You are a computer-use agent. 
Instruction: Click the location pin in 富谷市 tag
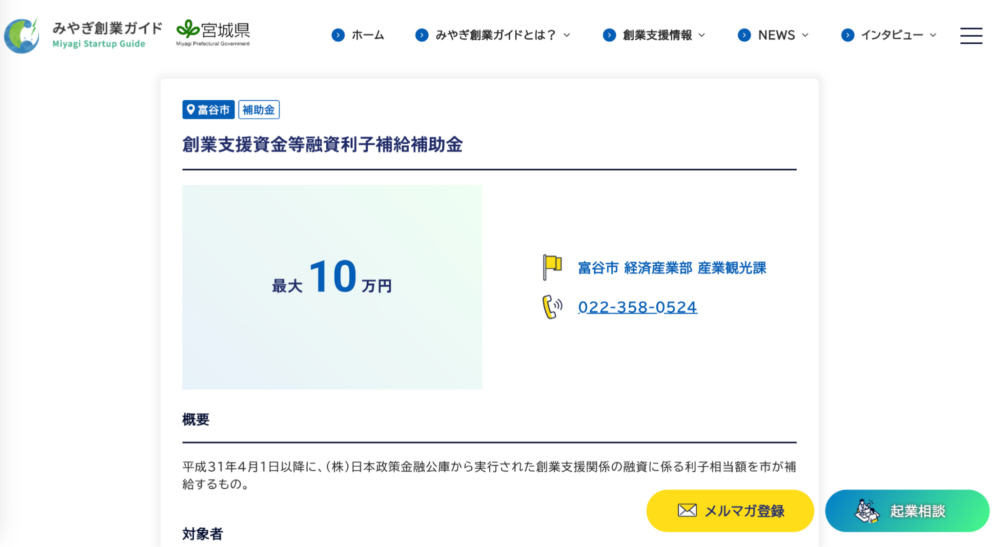[190, 110]
